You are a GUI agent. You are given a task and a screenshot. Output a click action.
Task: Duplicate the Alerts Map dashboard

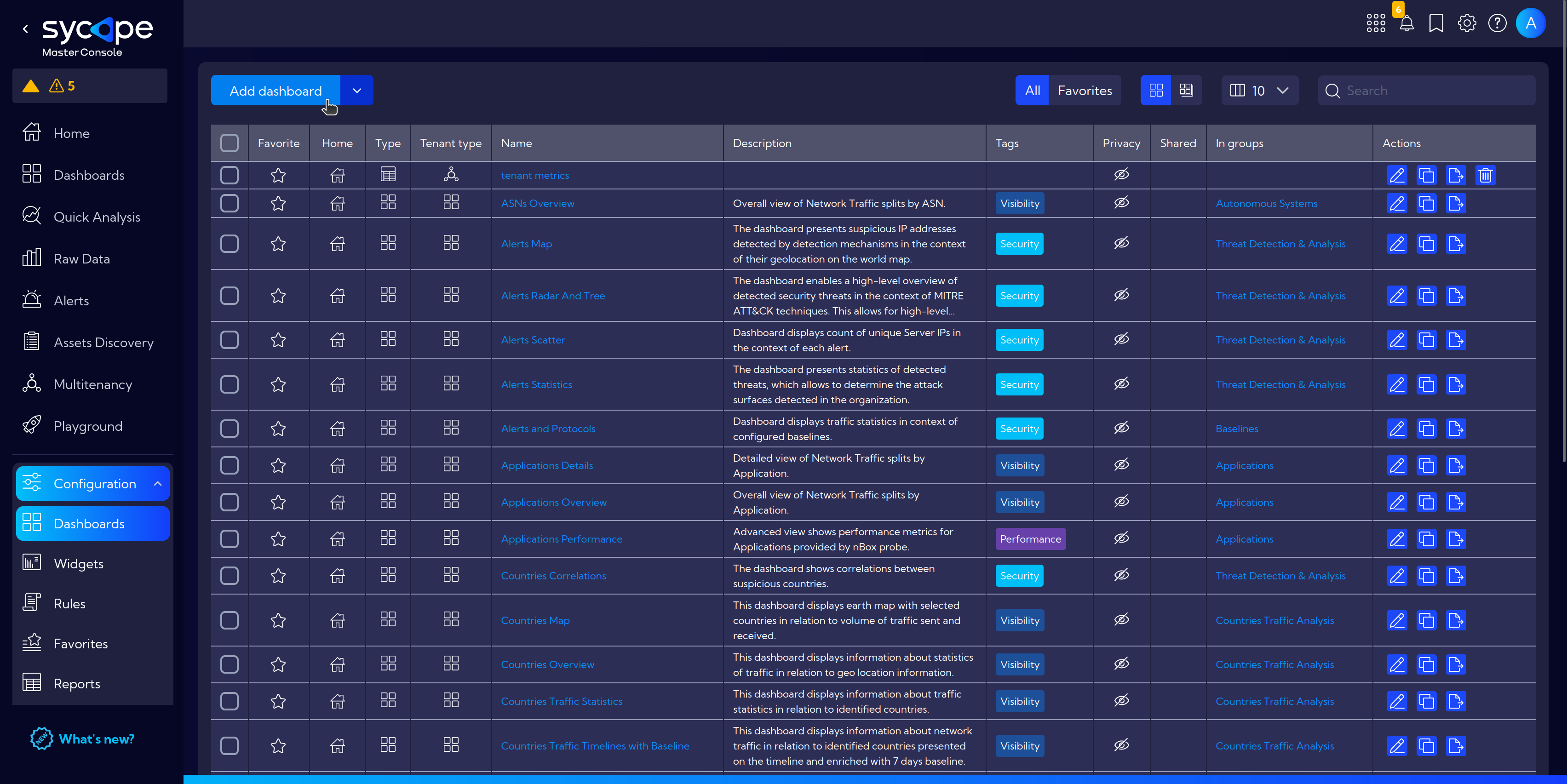click(x=1426, y=244)
